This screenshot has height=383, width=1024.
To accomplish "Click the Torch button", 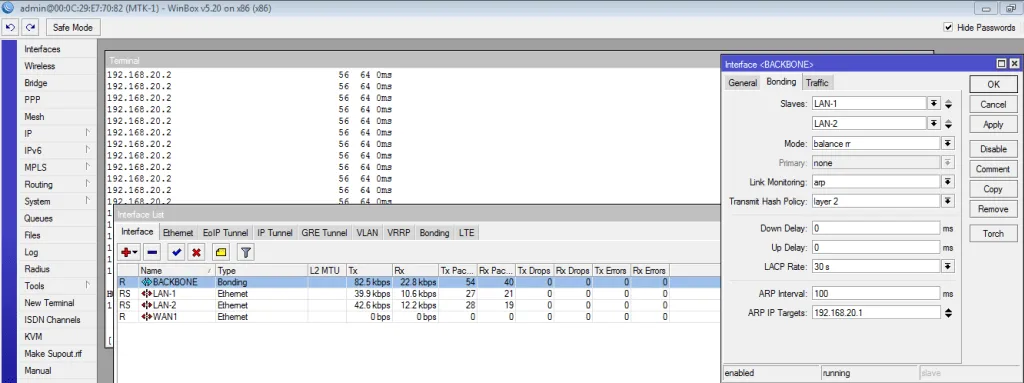I will click(x=993, y=233).
